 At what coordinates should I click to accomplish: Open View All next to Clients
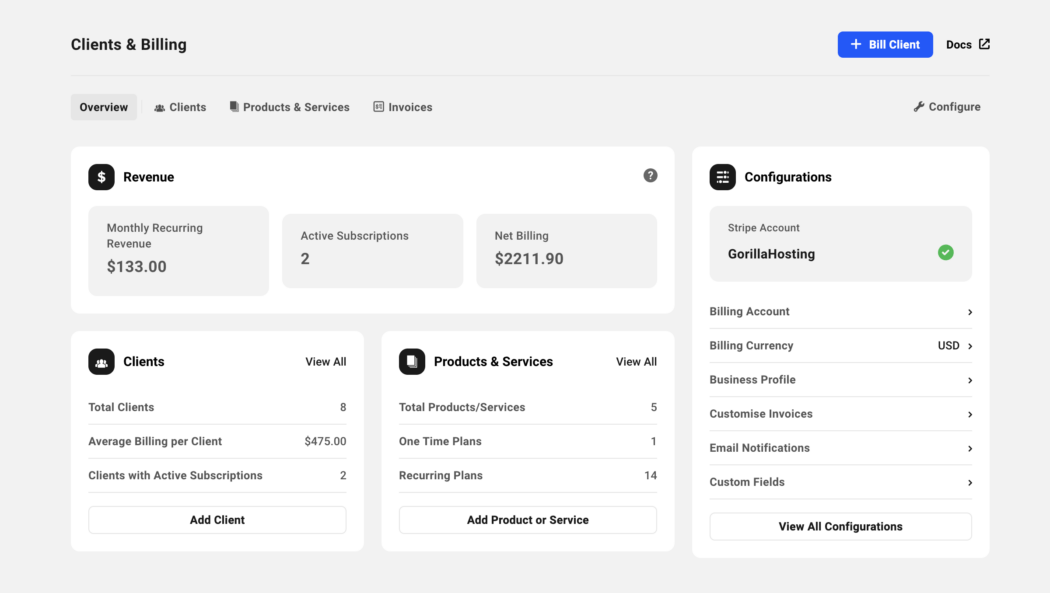click(x=325, y=361)
